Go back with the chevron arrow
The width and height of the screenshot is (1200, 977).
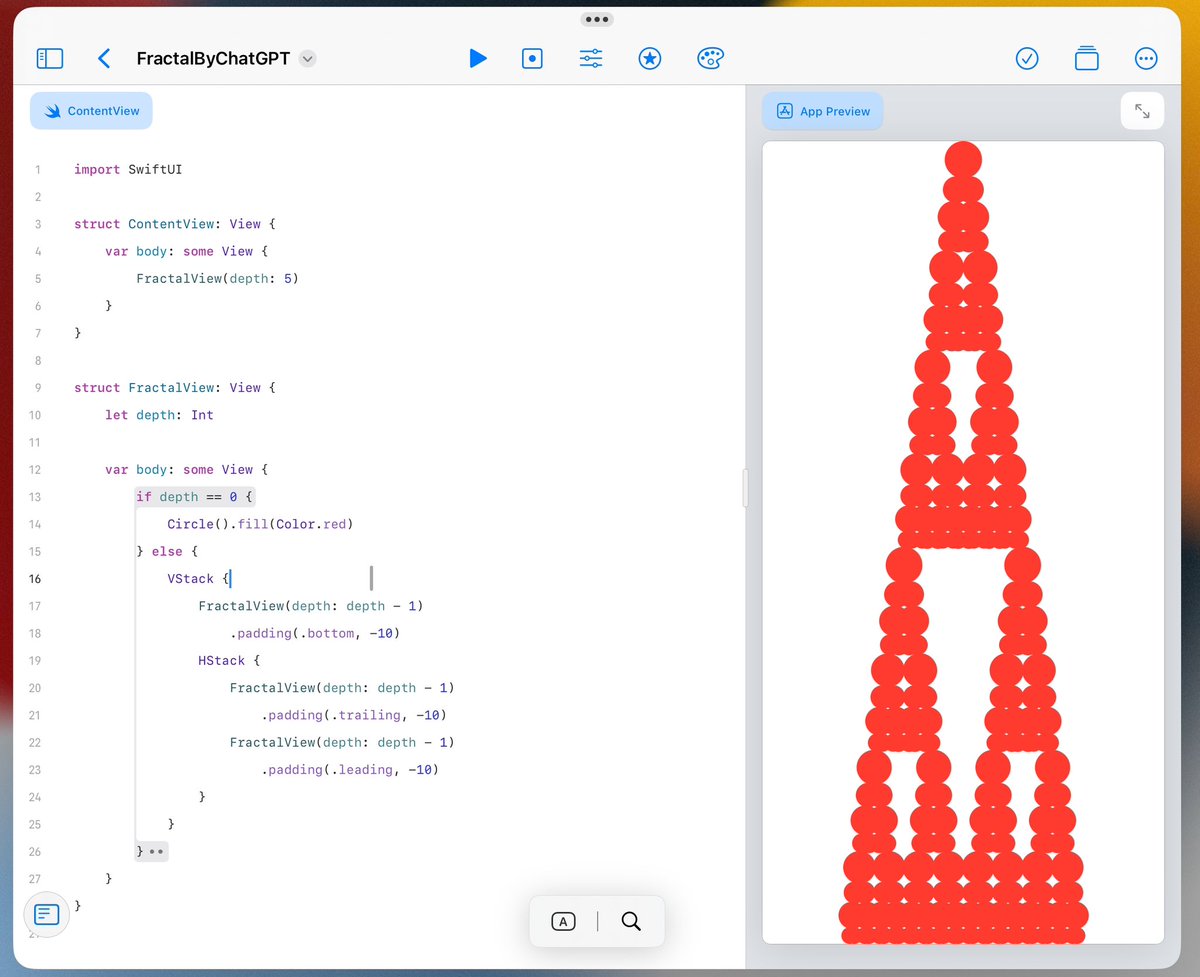click(104, 59)
